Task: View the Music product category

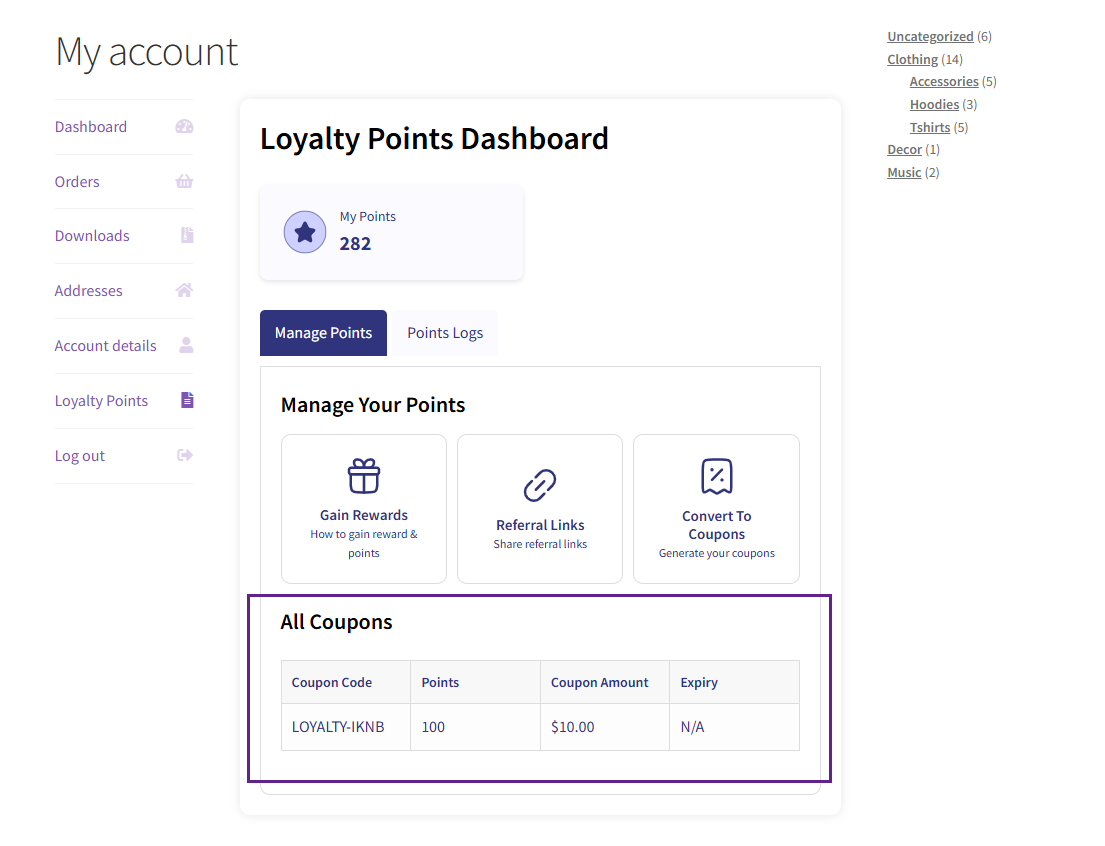Action: tap(904, 172)
